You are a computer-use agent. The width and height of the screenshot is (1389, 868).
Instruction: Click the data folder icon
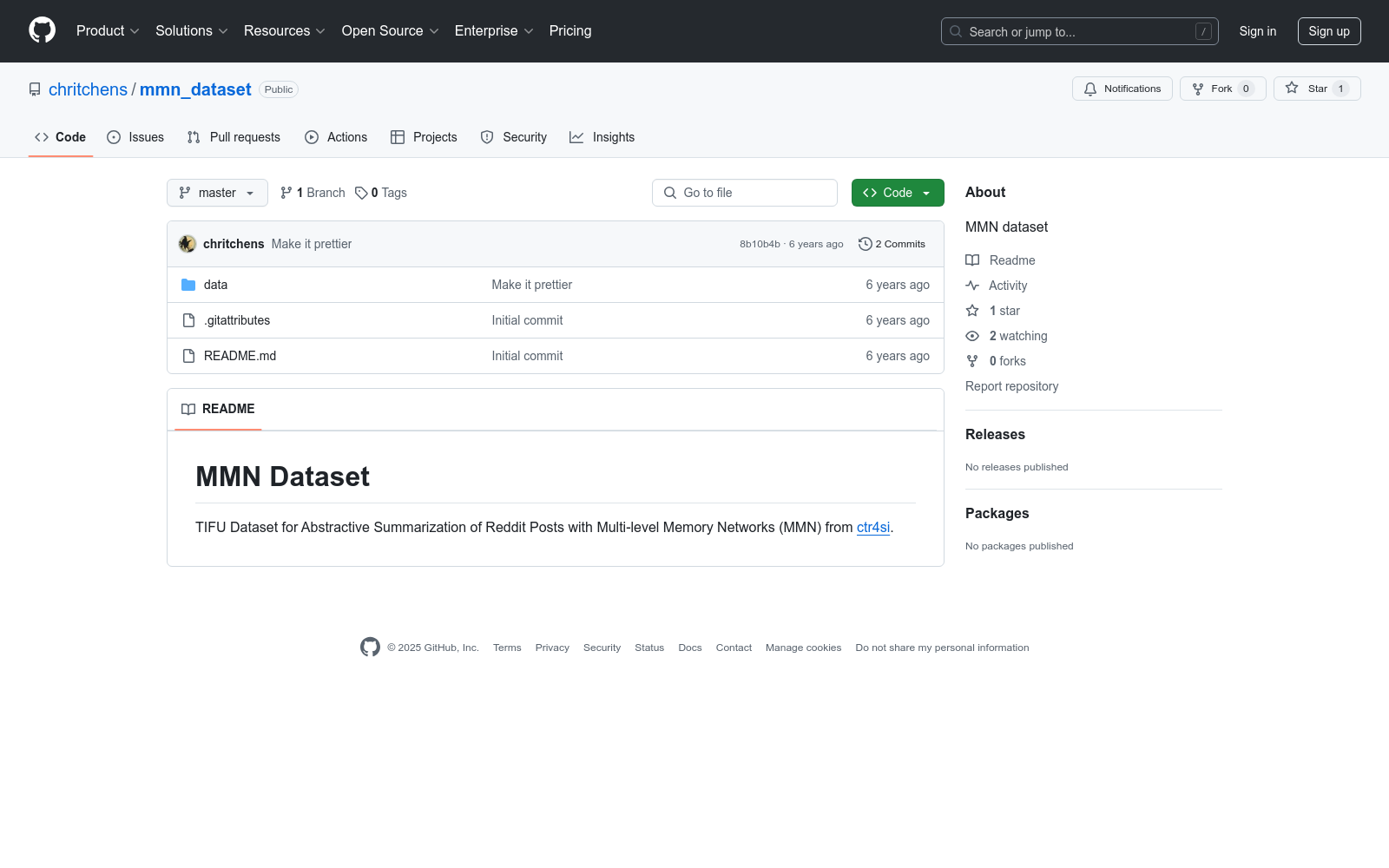coord(188,285)
